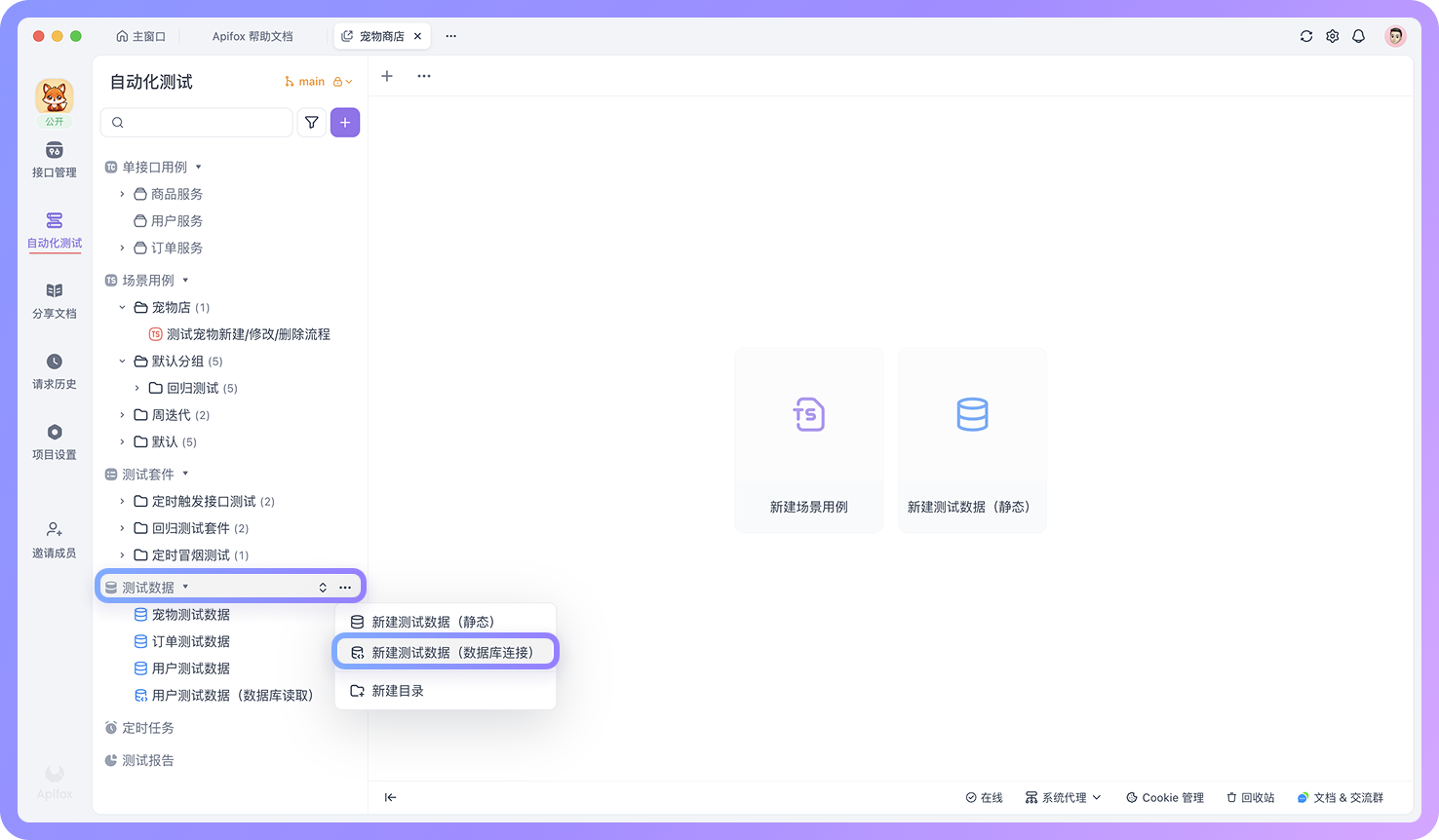
Task: Switch to the 主窗口 tab
Action: [x=140, y=36]
